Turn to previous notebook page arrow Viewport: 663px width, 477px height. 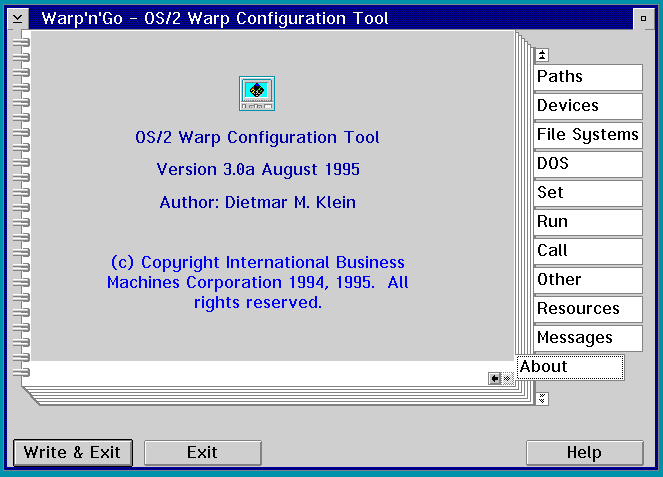click(494, 378)
